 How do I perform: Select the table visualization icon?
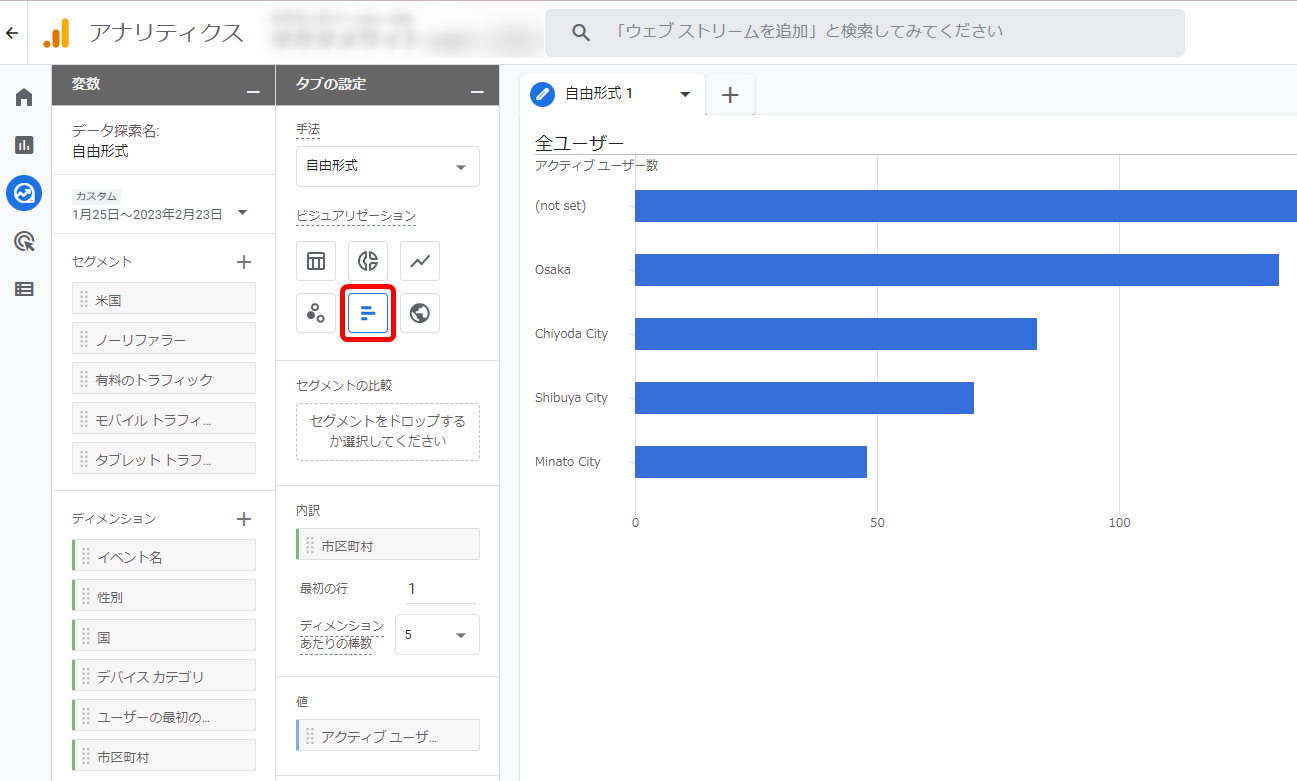pos(316,261)
